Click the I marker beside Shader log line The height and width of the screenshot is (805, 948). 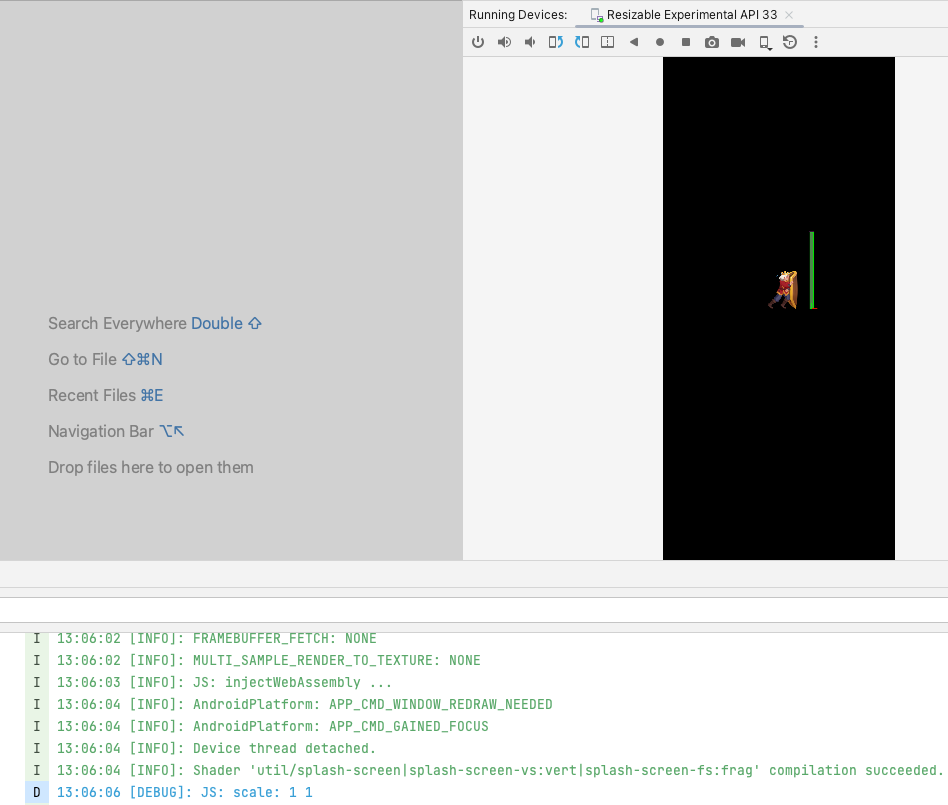point(37,770)
